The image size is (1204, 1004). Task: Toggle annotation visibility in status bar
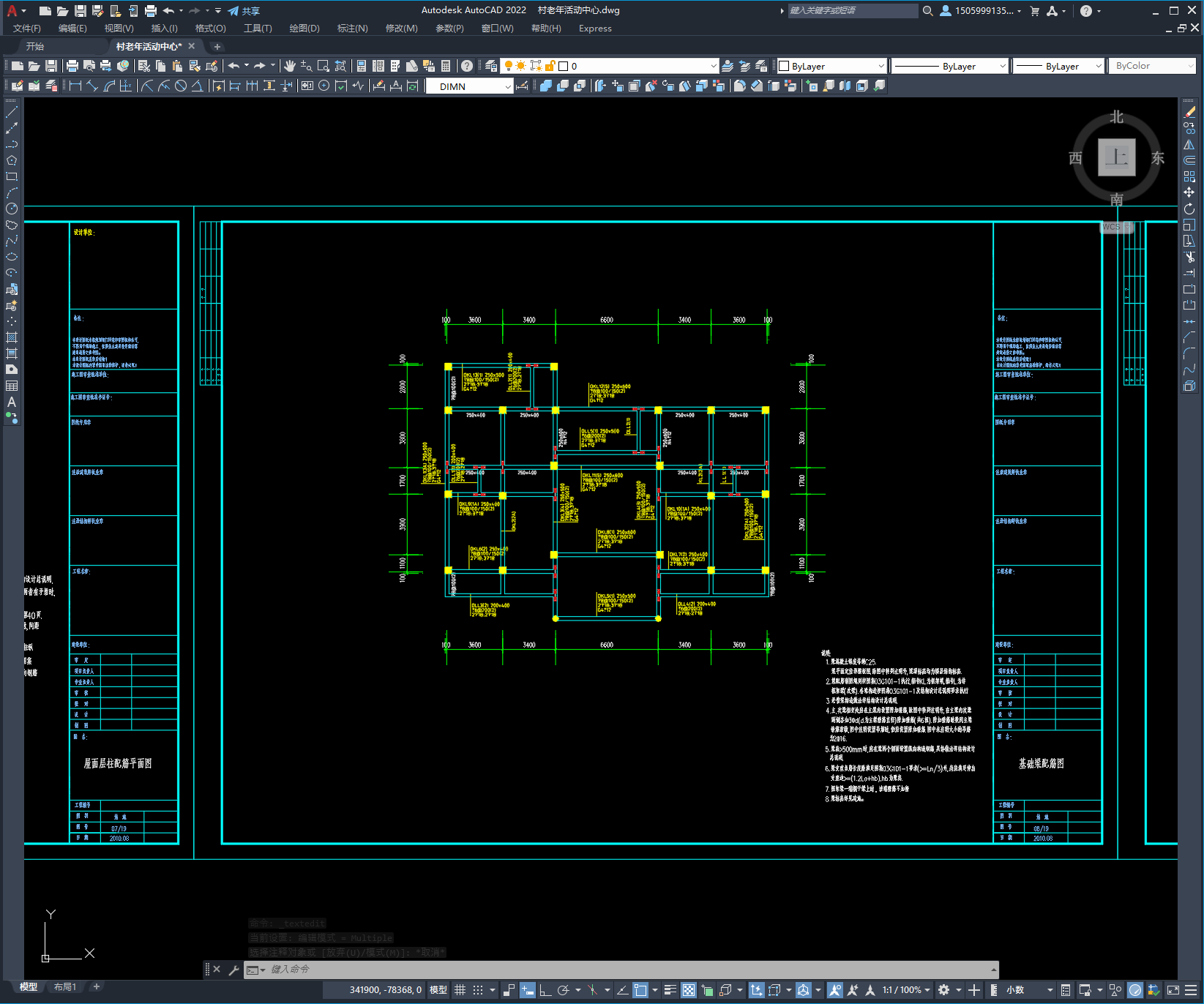[x=834, y=989]
